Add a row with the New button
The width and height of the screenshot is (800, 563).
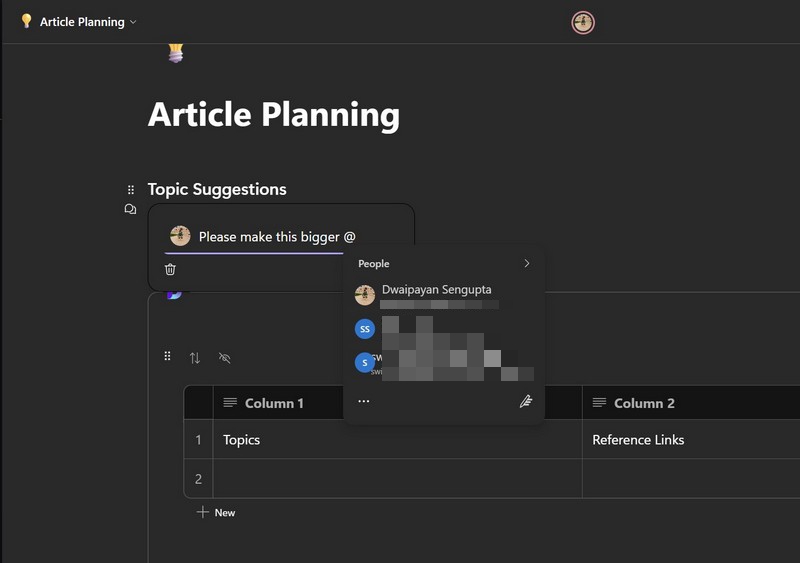click(x=216, y=512)
